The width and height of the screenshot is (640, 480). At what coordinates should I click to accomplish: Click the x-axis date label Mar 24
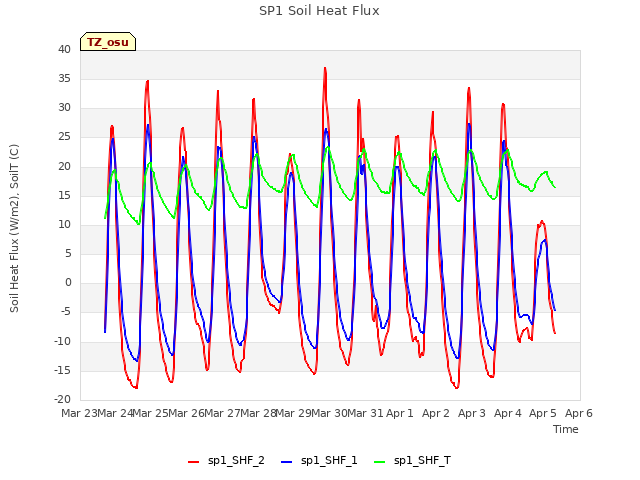coord(115,413)
